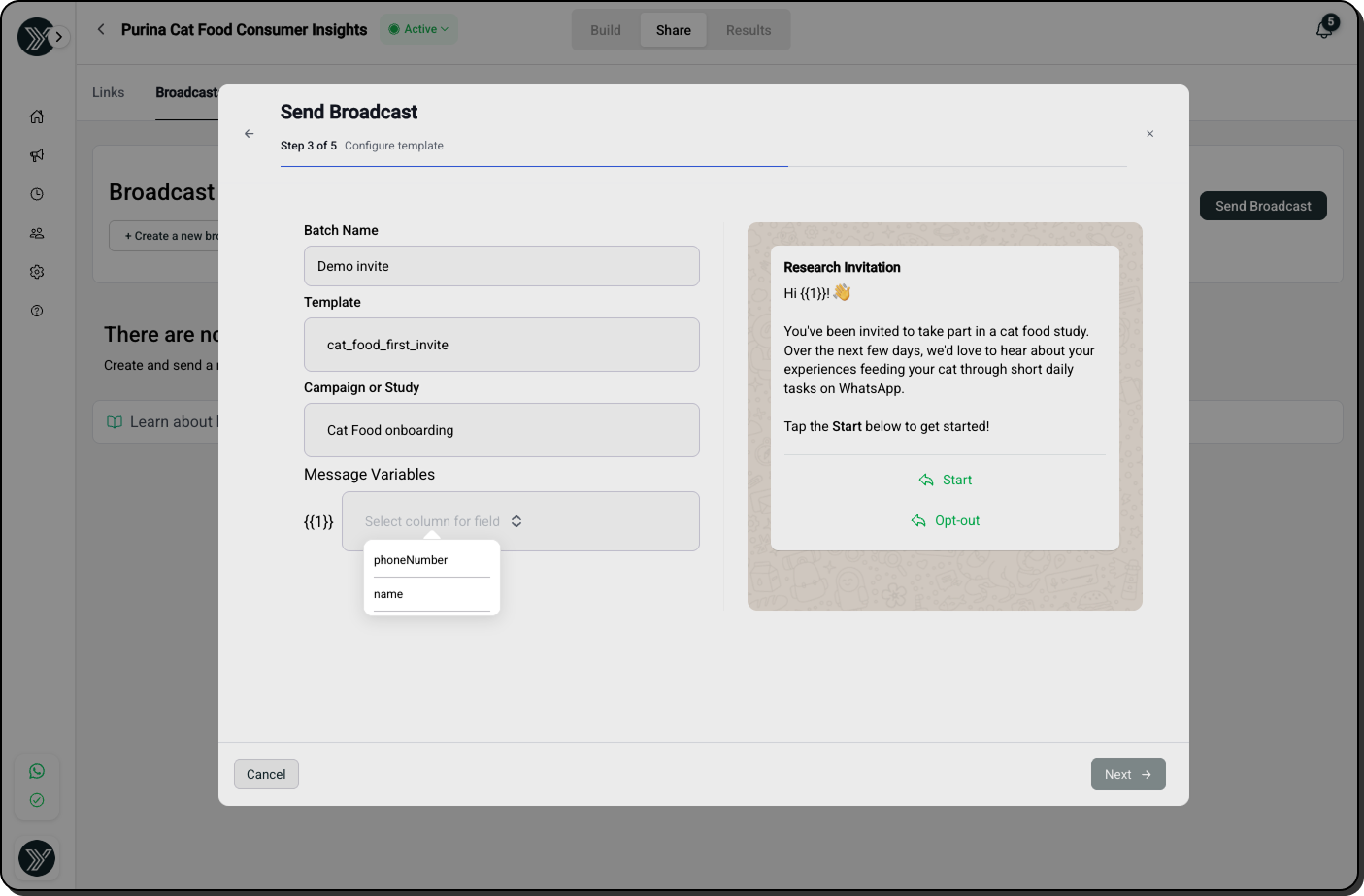The width and height of the screenshot is (1364, 896).
Task: Open the people contacts sidebar icon
Action: click(x=37, y=233)
